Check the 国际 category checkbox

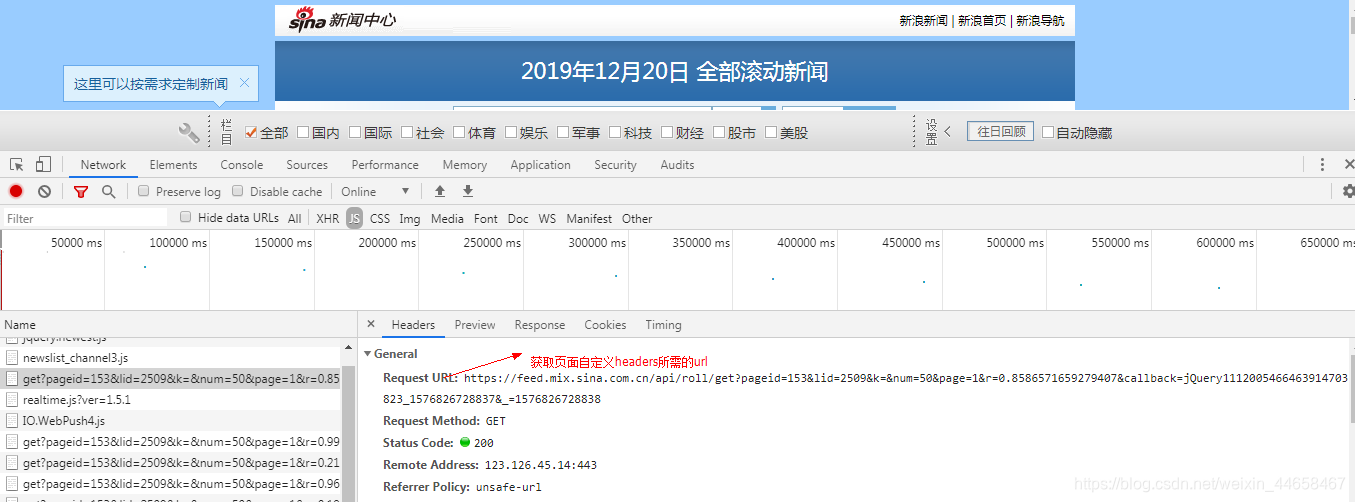[355, 132]
